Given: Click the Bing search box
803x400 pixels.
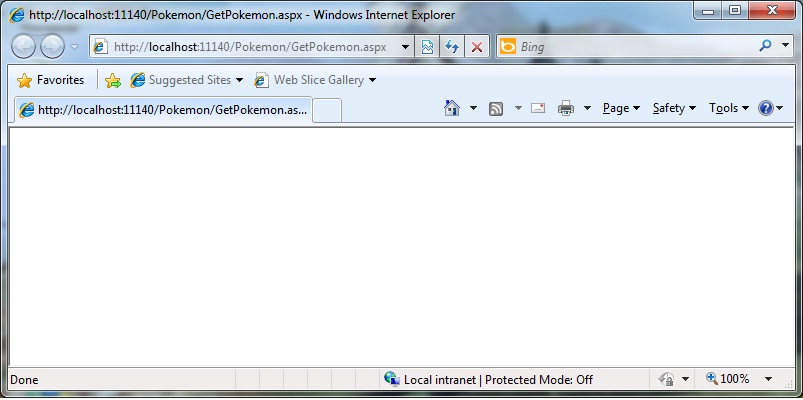Looking at the screenshot, I should 635,47.
